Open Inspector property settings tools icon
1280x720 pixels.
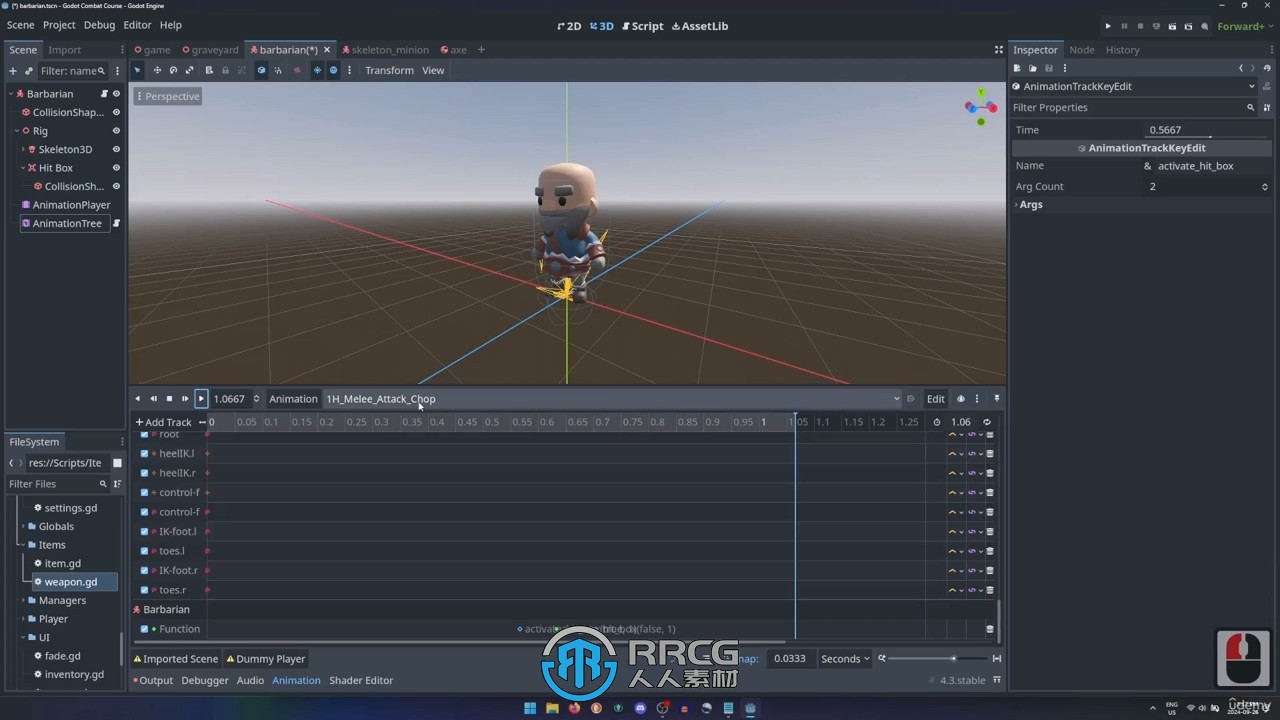[x=1267, y=107]
